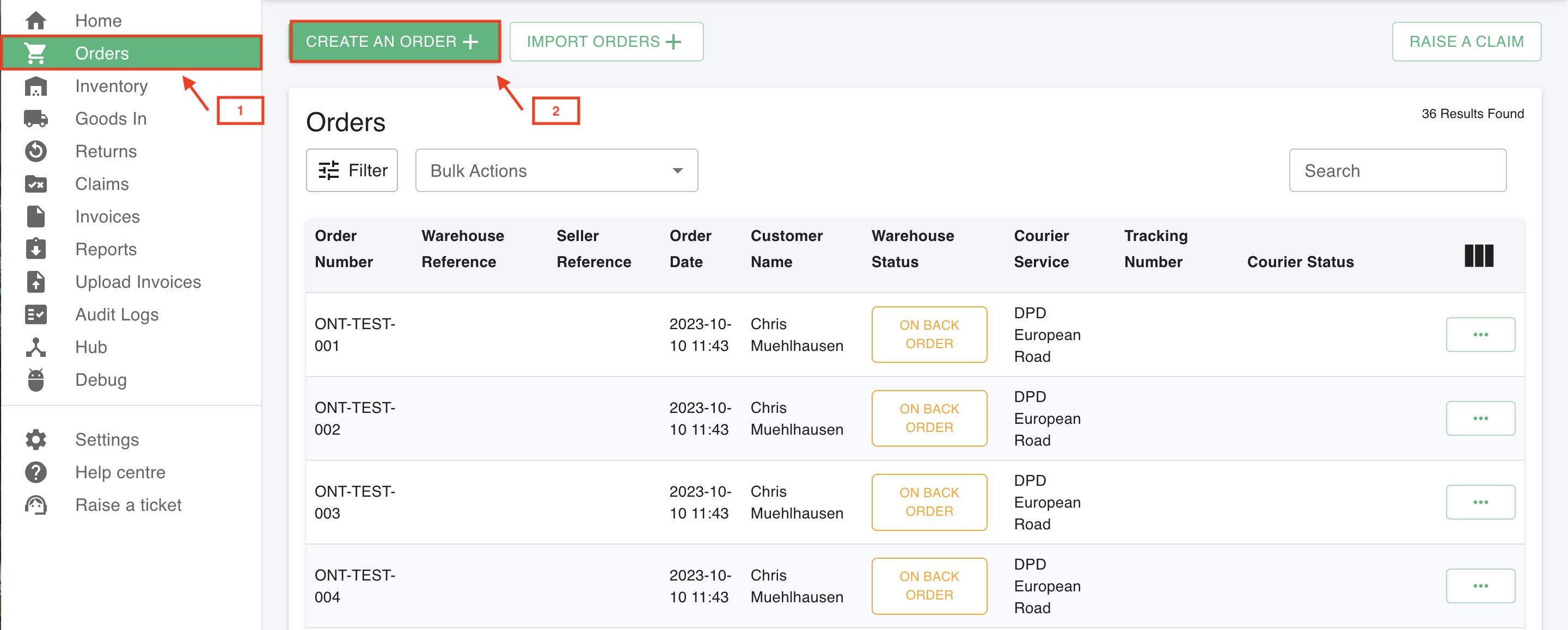Select Raise a ticket in sidebar

131,505
